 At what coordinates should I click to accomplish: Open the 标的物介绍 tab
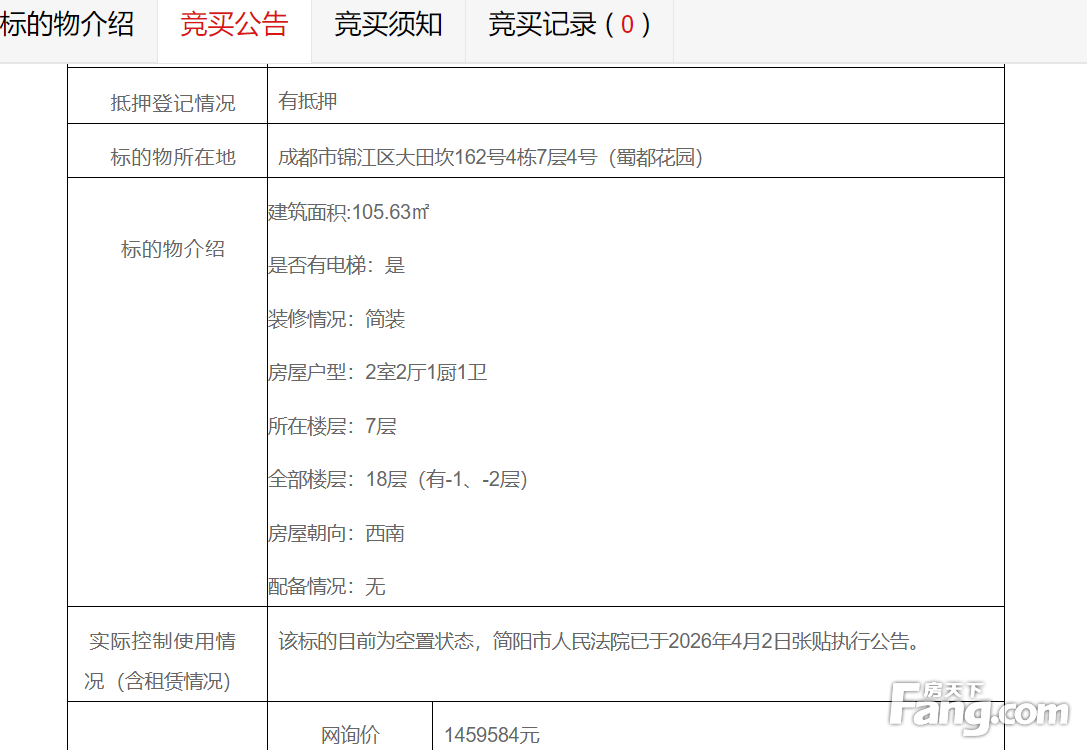point(68,25)
